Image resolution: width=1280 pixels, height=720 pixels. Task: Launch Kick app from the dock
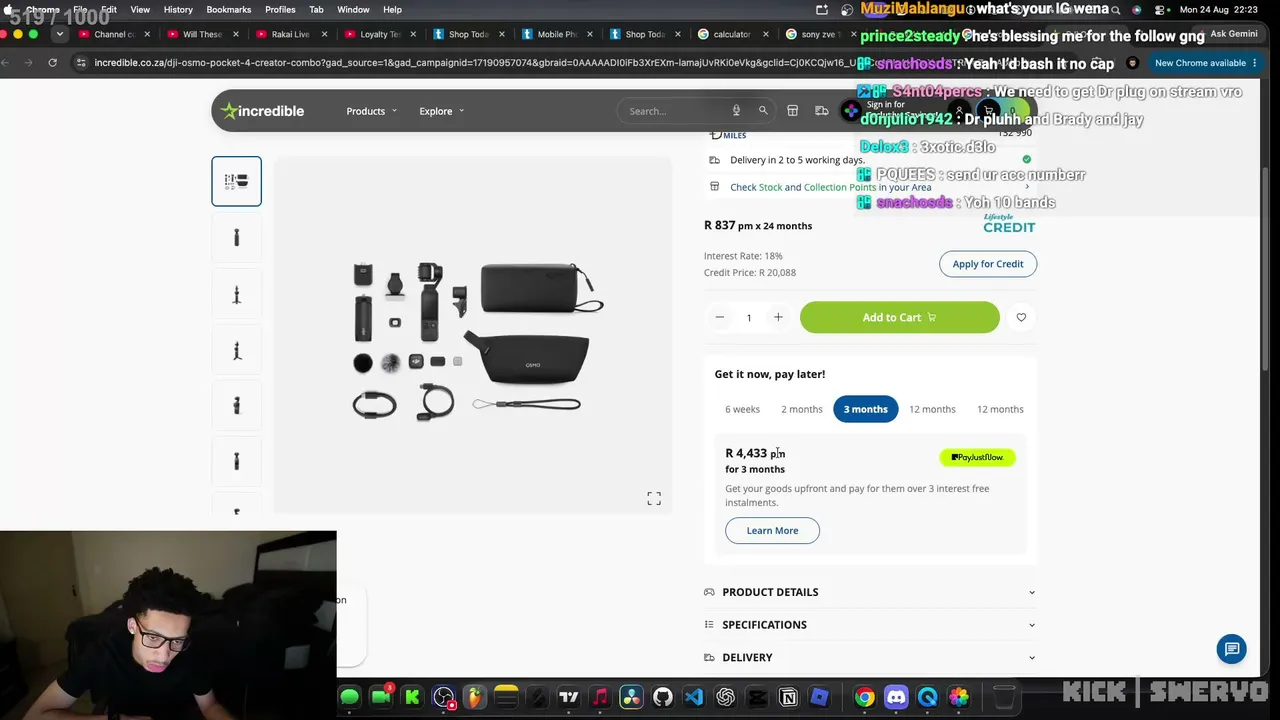click(x=412, y=697)
